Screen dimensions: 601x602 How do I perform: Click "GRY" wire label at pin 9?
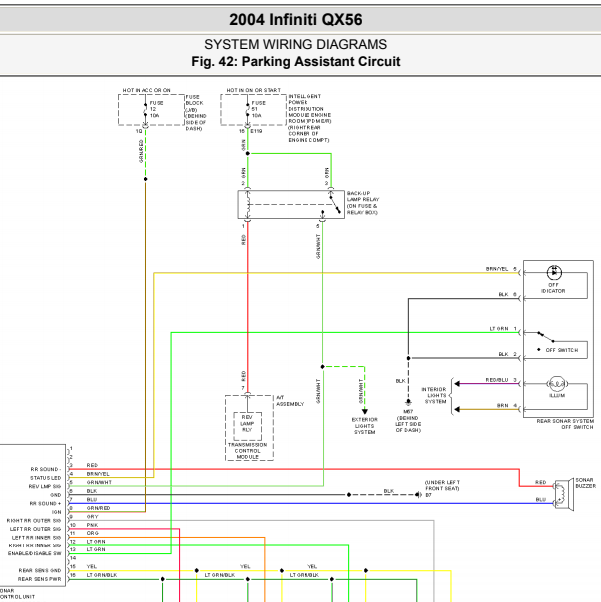(x=93, y=517)
